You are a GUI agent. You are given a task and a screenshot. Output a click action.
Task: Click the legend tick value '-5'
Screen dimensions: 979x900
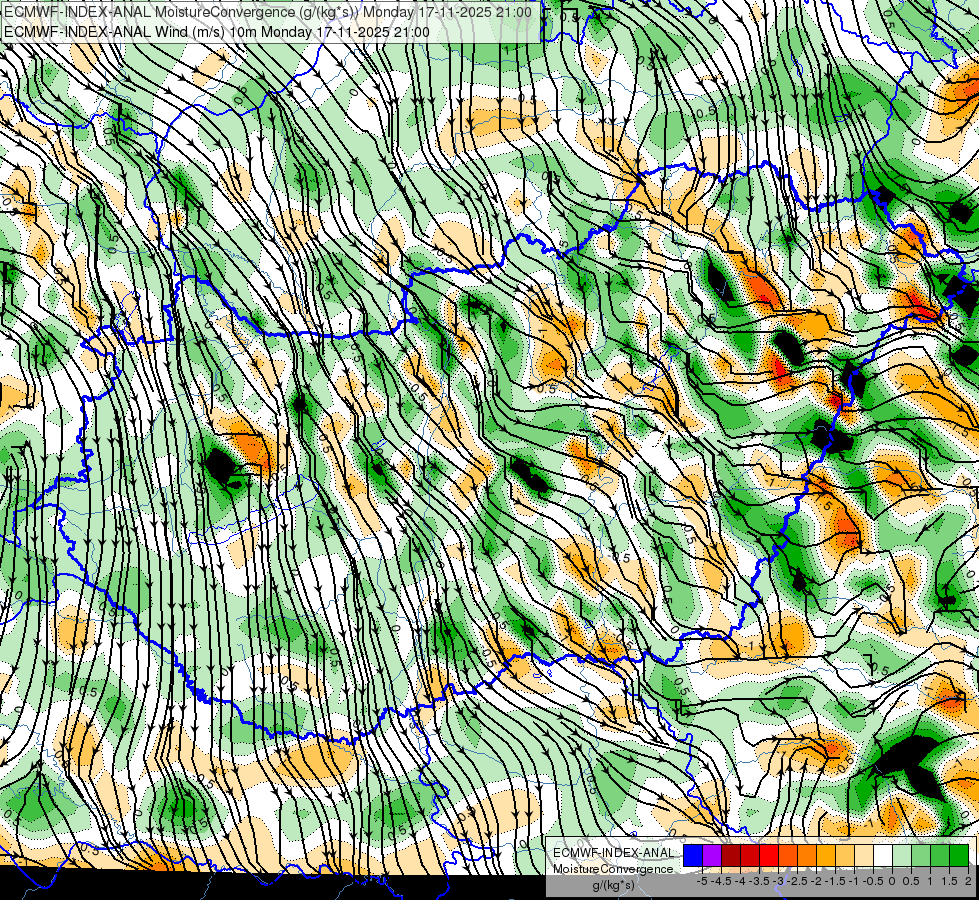tap(702, 881)
